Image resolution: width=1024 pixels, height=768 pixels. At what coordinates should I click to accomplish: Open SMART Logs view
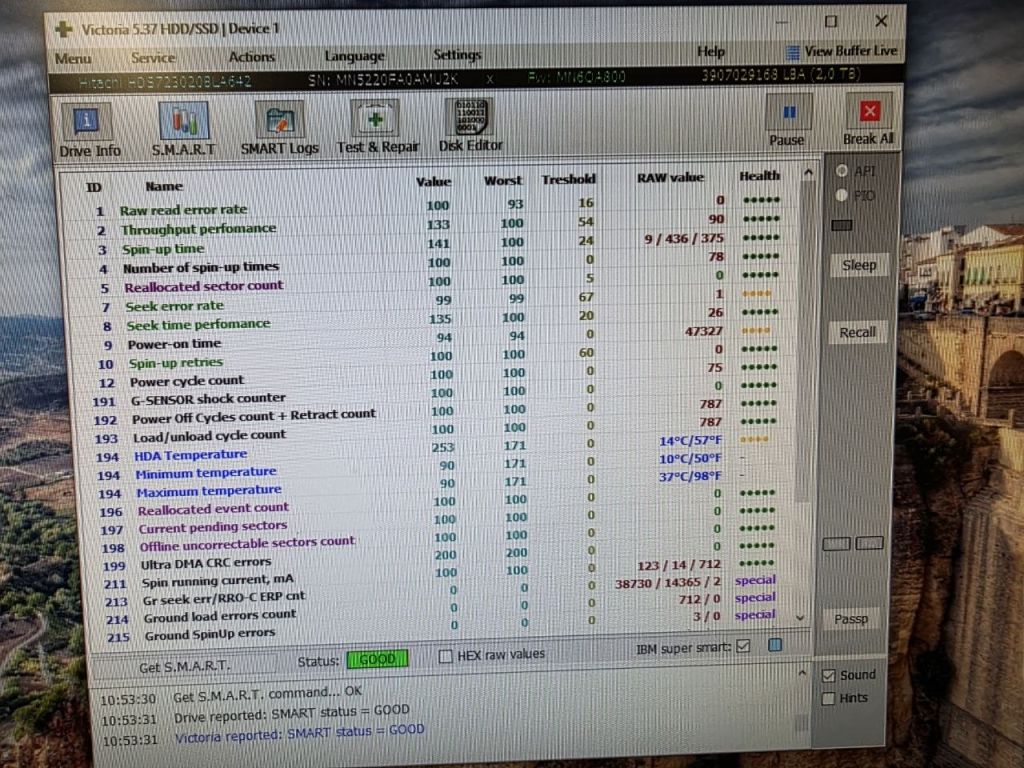280,129
